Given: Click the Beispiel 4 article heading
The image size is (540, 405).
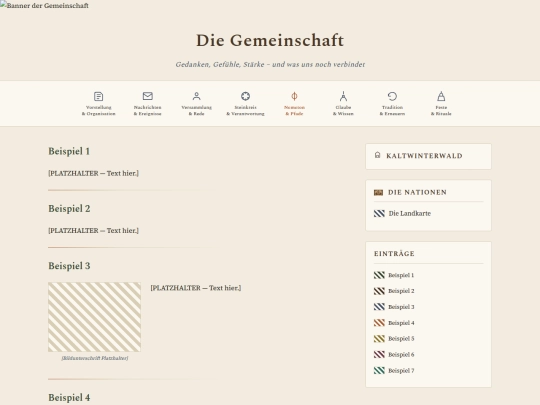Looking at the screenshot, I should 69,397.
